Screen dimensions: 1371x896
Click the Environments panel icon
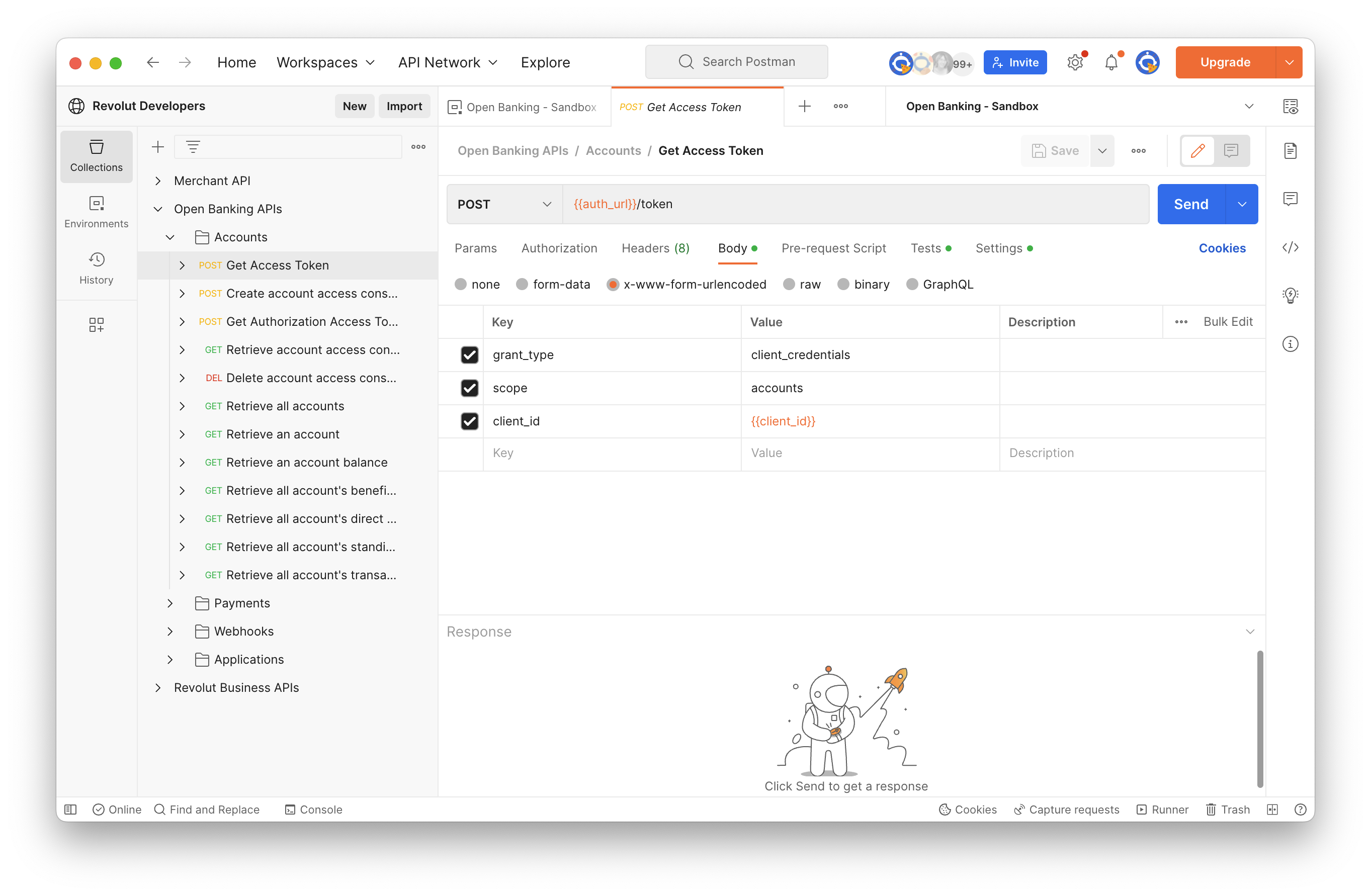(97, 210)
